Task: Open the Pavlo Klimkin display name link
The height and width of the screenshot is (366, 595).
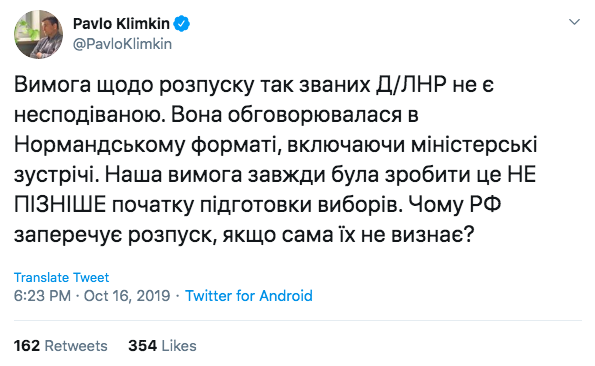Action: click(121, 24)
